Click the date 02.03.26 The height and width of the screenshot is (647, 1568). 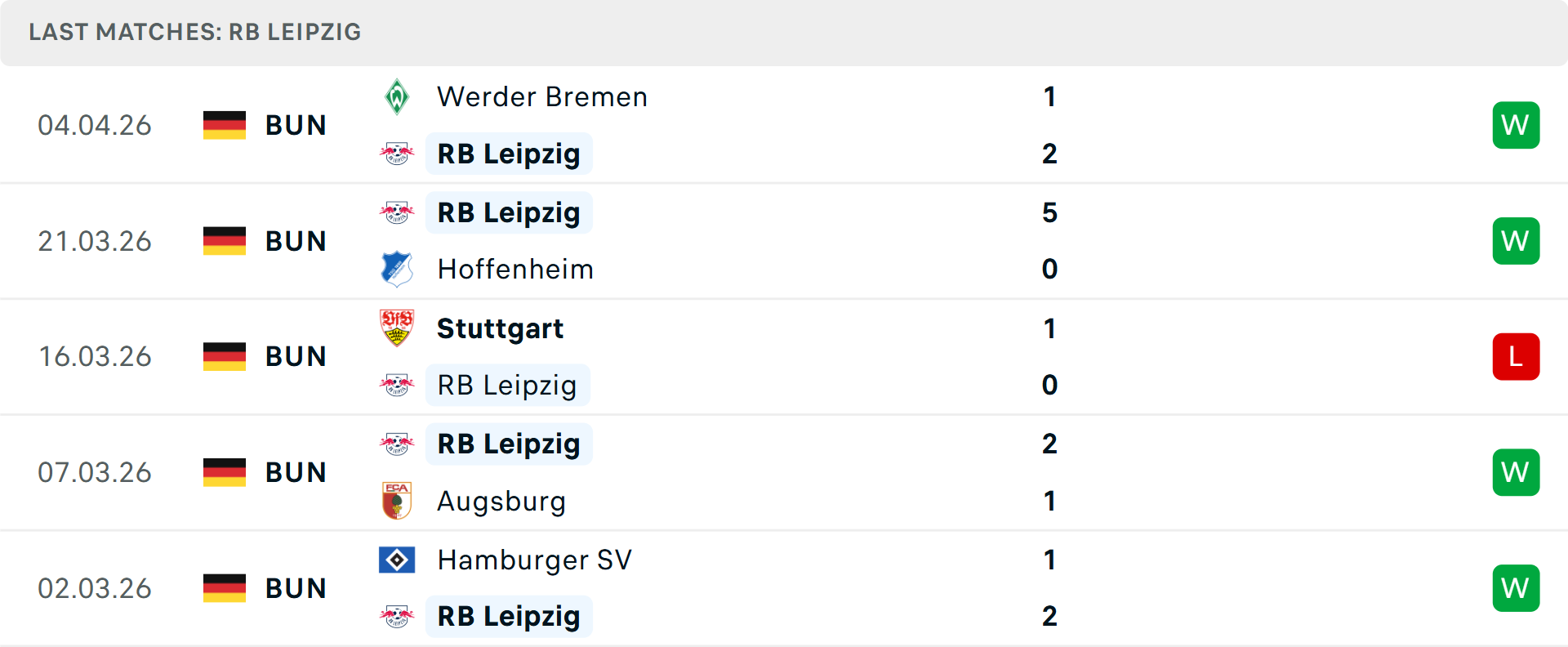[95, 587]
